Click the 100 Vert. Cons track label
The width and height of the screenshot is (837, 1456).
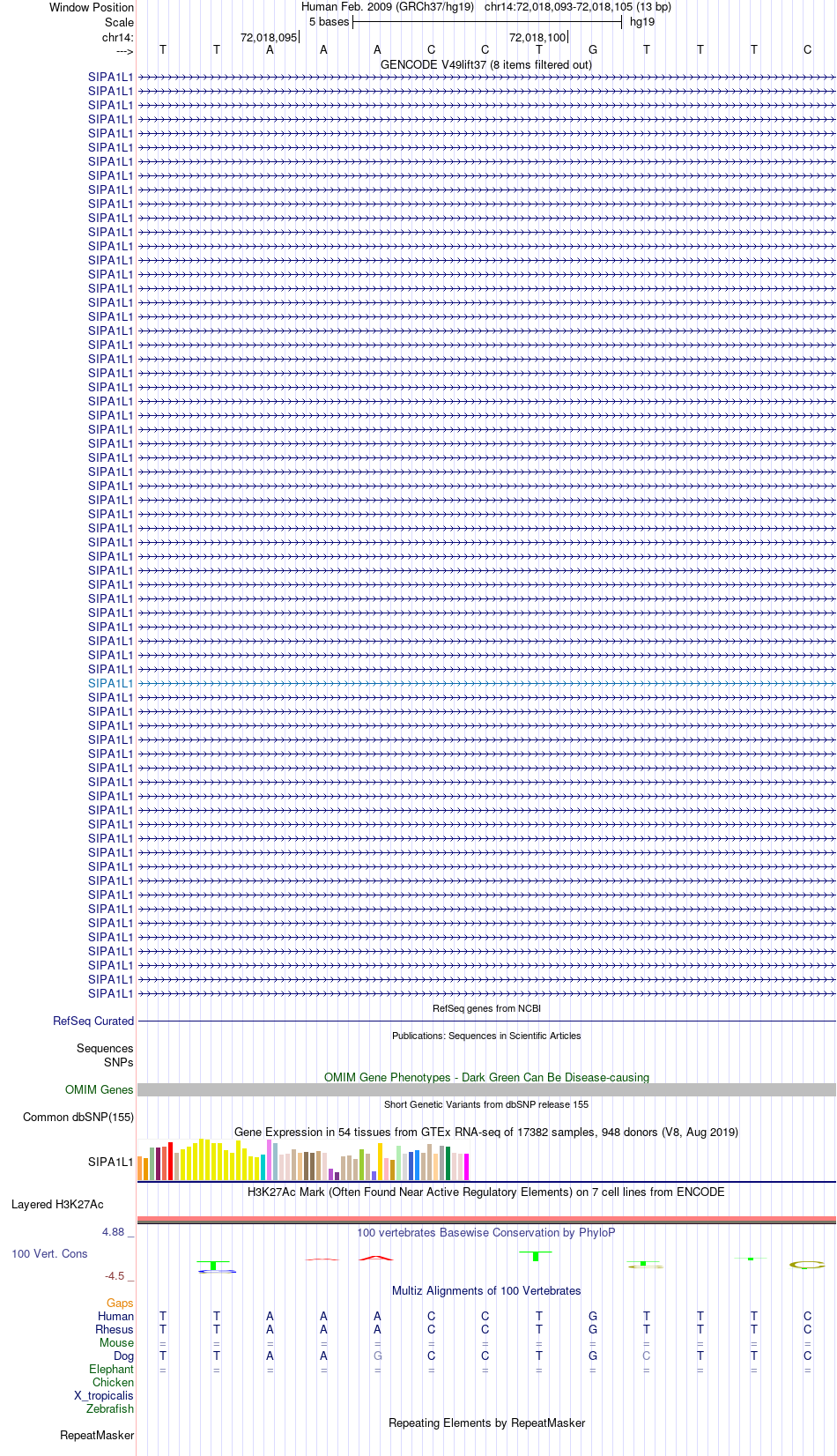click(x=49, y=1253)
